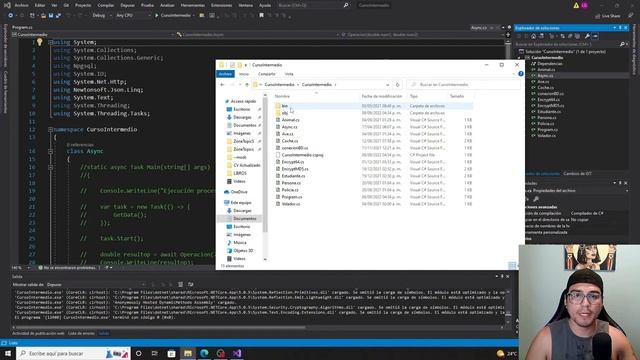The width and height of the screenshot is (640, 360).
Task: Click the yellow warning notification icon in title bar
Action: 576,5
